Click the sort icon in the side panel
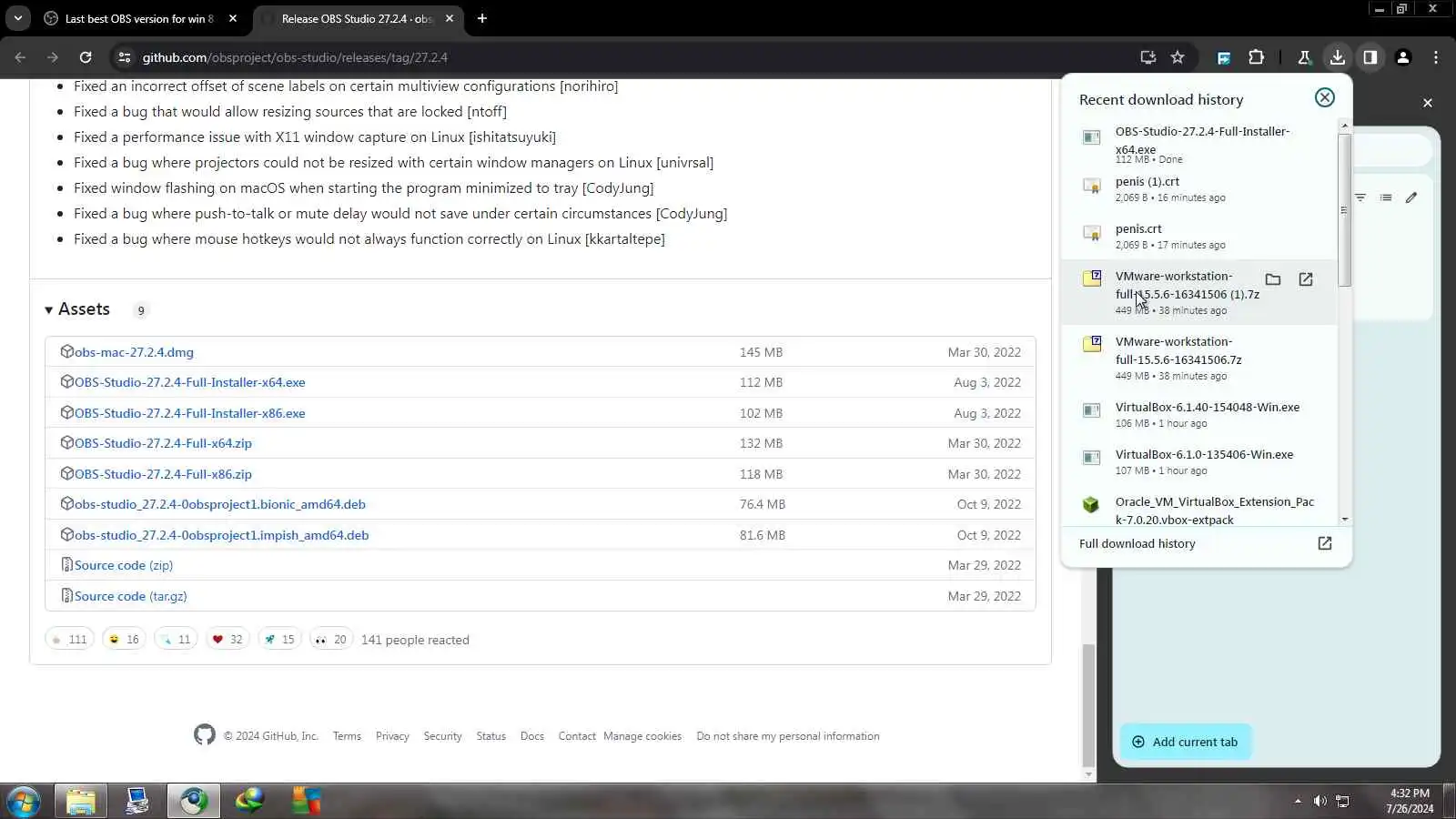The width and height of the screenshot is (1456, 819). pyautogui.click(x=1360, y=197)
